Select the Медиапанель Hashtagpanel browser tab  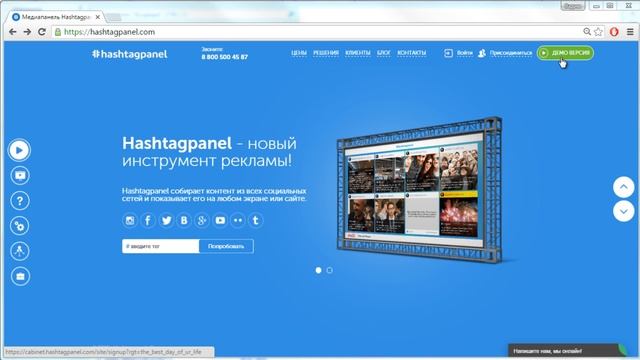pyautogui.click(x=56, y=17)
